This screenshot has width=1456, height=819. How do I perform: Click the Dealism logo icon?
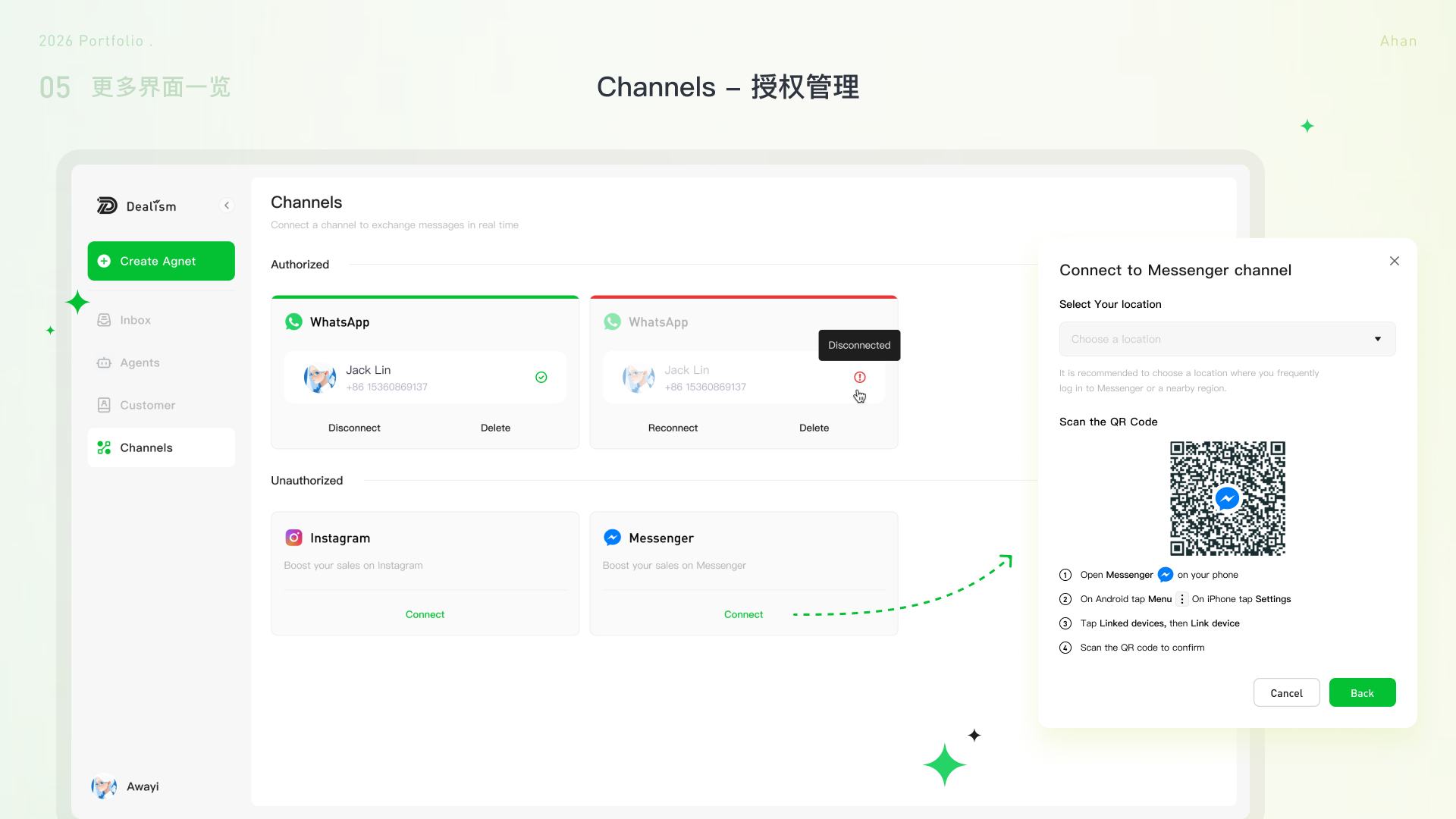coord(107,206)
